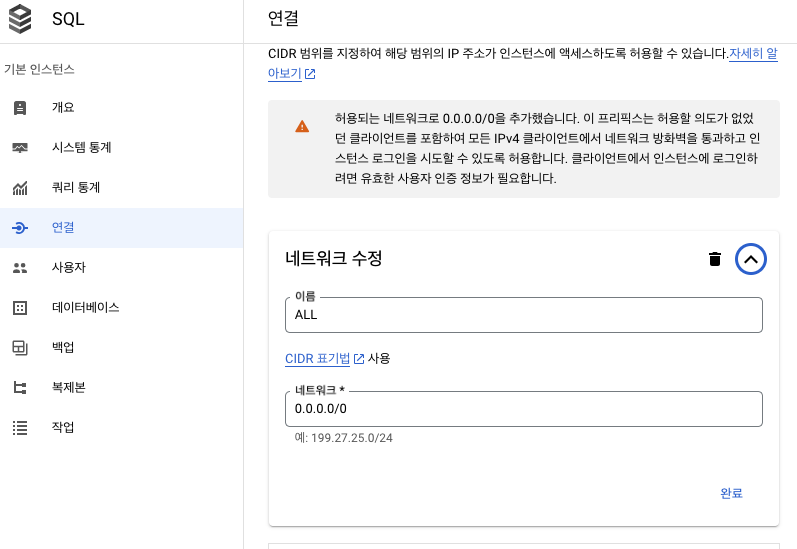Click the 시스템 통계 monitor icon

click(20, 148)
